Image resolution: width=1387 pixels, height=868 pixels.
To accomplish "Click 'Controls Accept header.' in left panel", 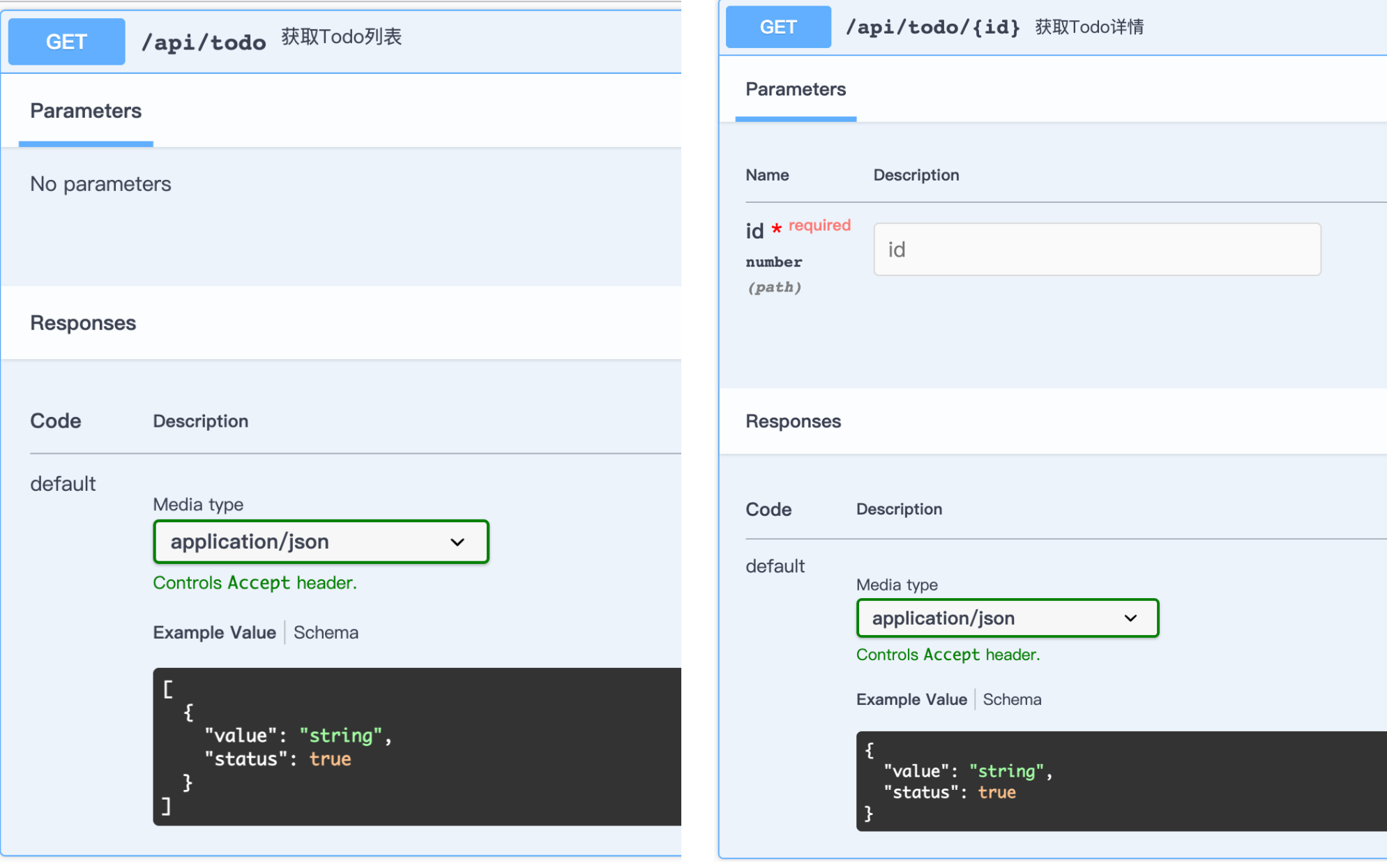I will tap(255, 583).
